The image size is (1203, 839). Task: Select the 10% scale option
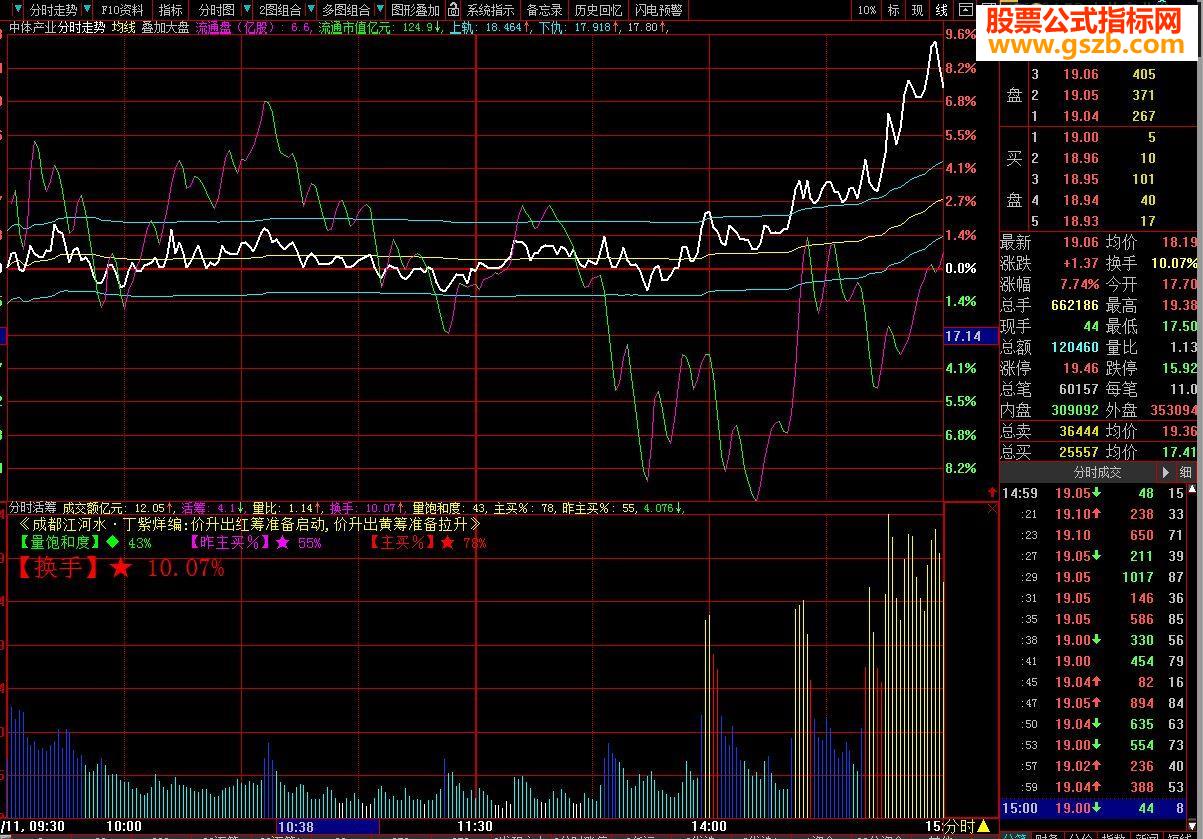point(867,10)
